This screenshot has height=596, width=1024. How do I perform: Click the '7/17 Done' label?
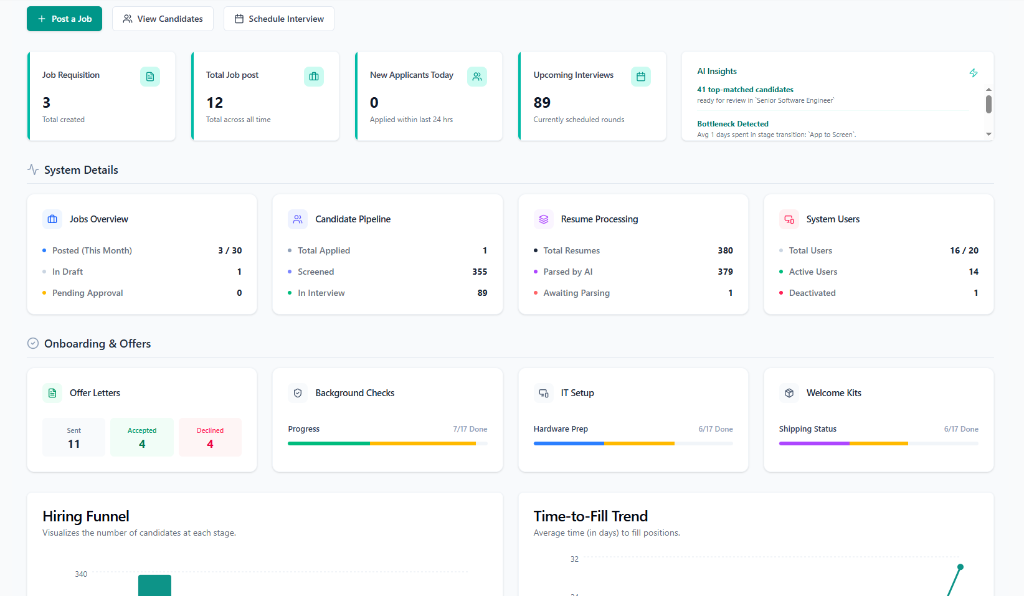click(x=470, y=429)
